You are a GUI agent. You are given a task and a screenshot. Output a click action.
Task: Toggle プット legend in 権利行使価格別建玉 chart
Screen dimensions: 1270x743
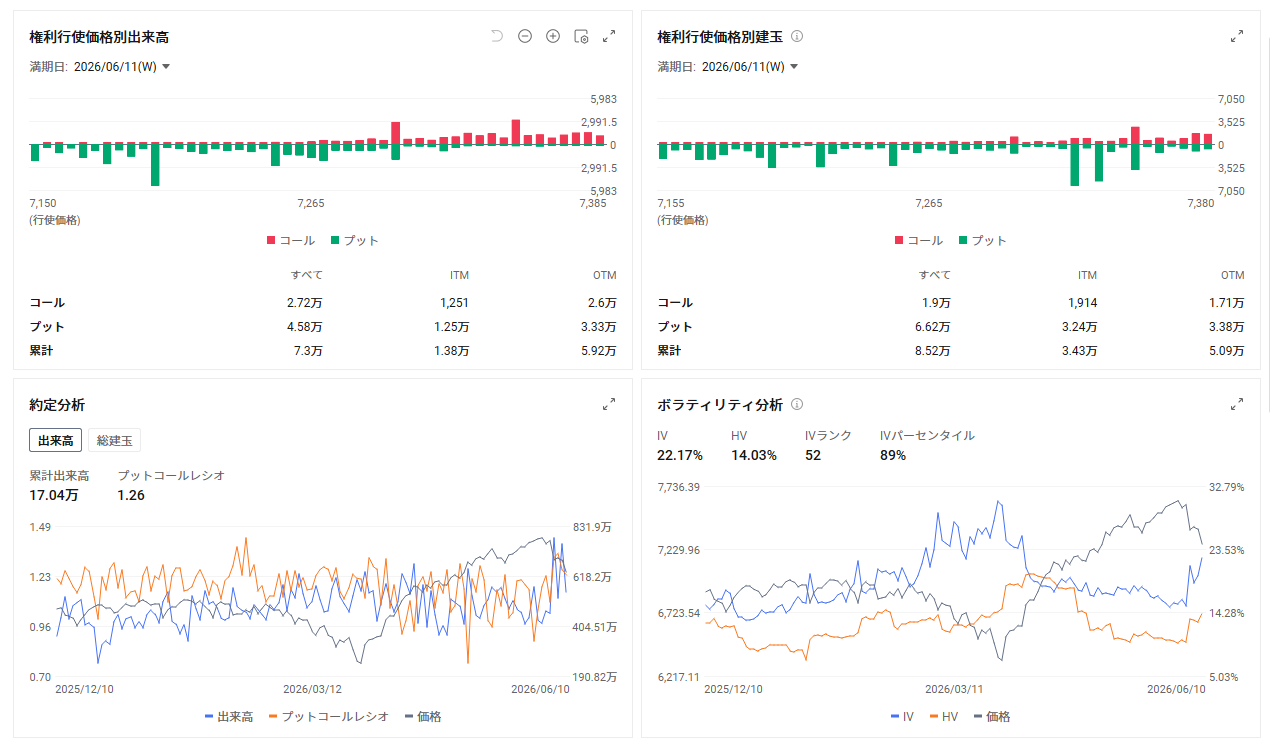[x=982, y=240]
